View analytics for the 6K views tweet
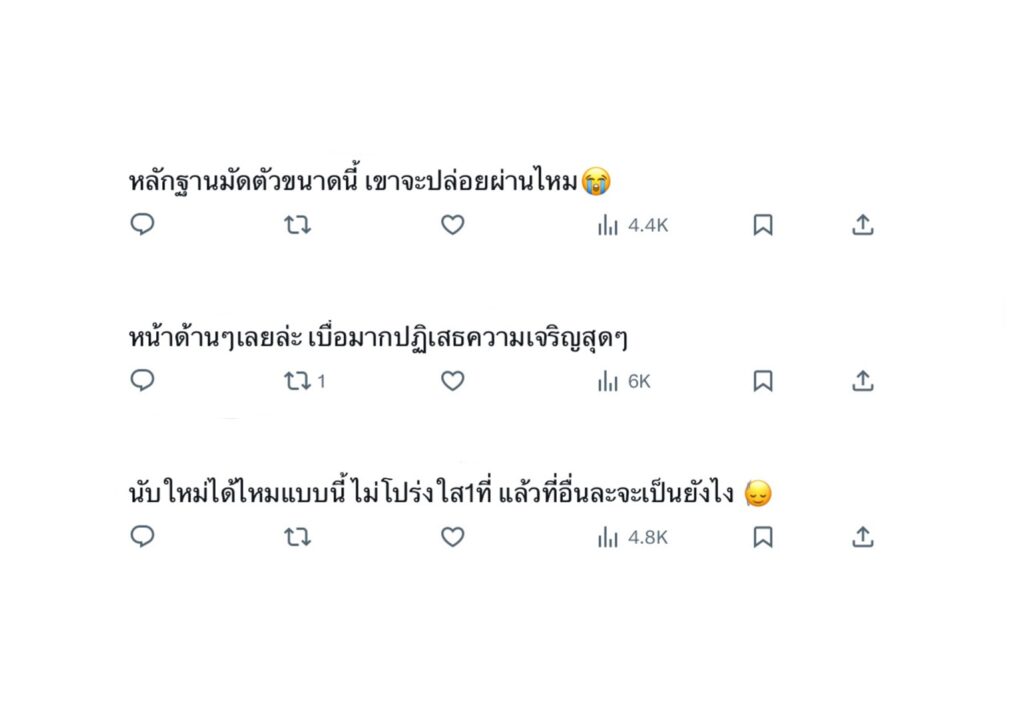Screen dimensions: 1024x712 pos(624,381)
